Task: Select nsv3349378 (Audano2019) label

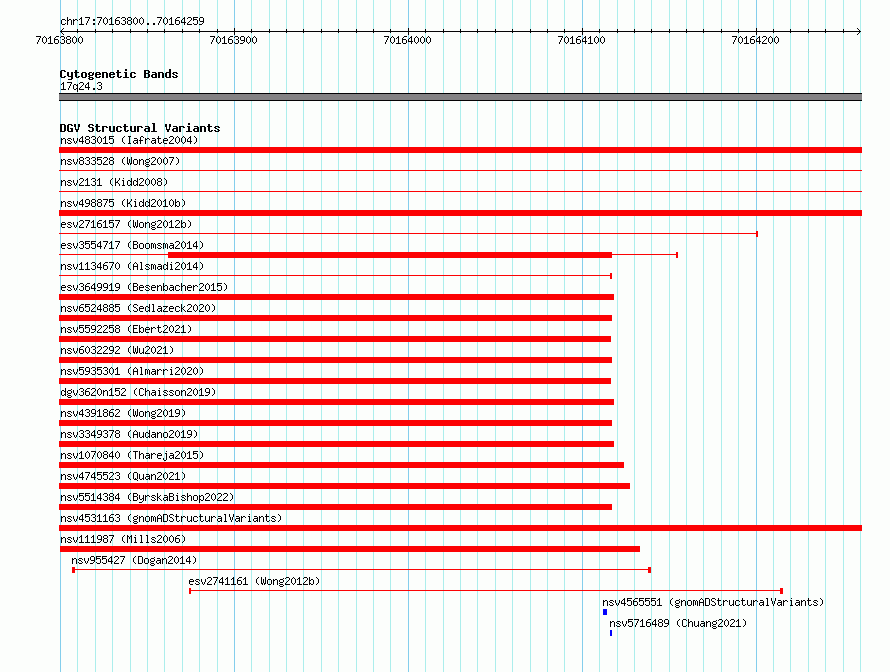Action: [129, 434]
